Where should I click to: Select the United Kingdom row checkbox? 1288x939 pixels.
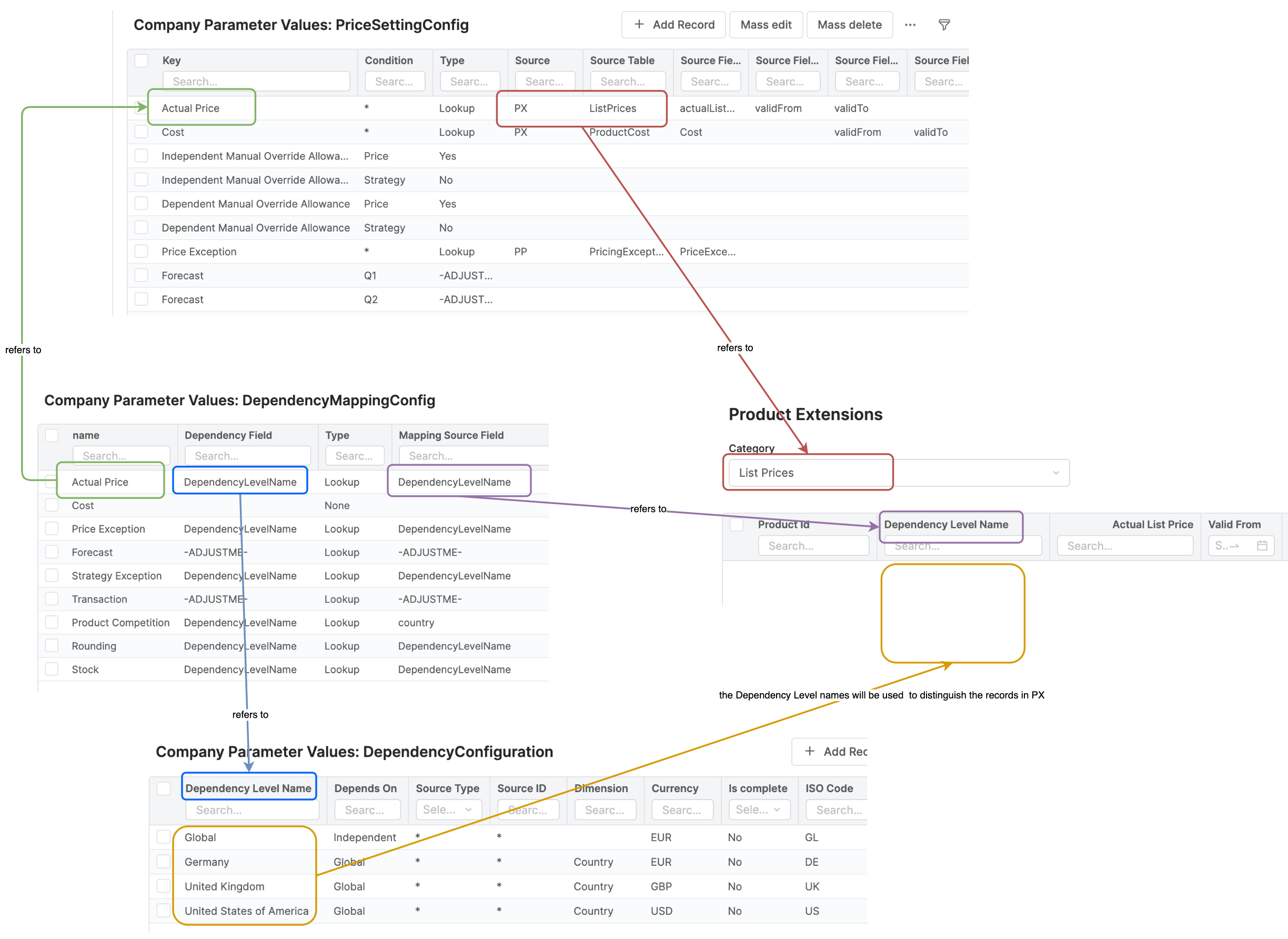pos(164,885)
